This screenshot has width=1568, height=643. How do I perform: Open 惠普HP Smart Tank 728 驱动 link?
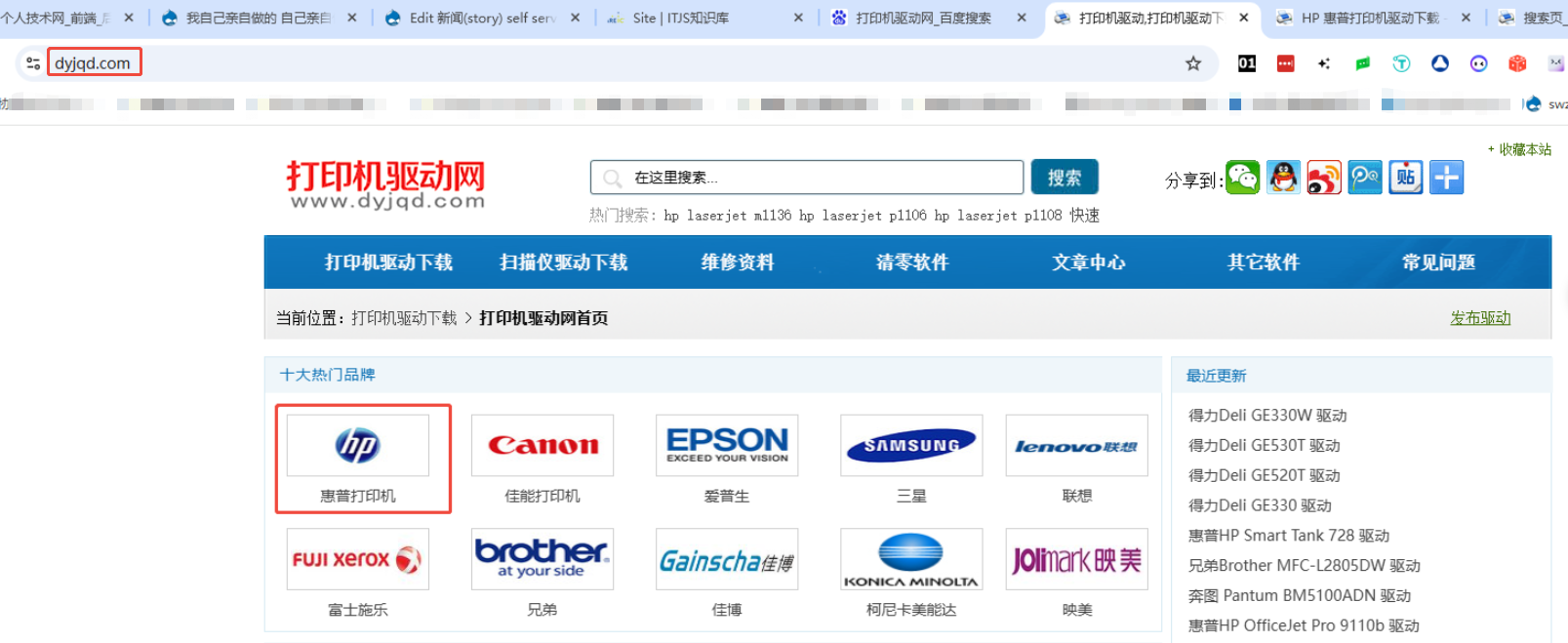(1289, 536)
